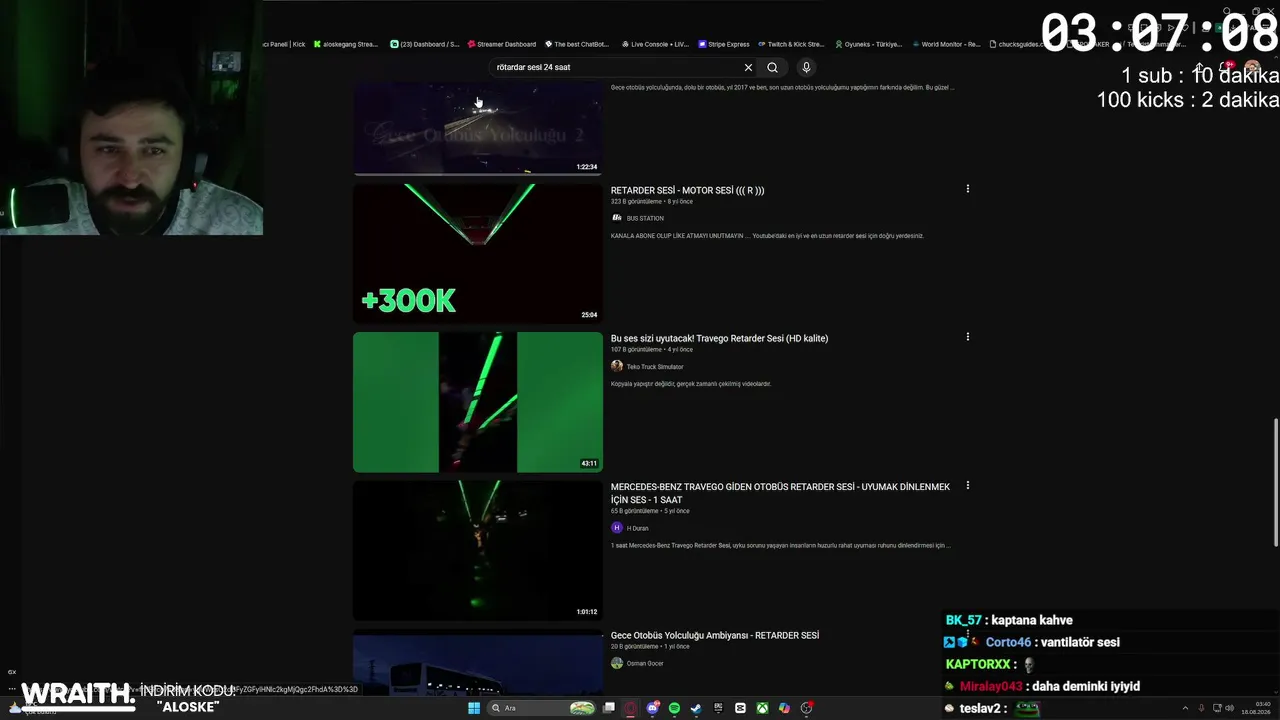Click '65 B görüntüleme' view count
Screen dimensions: 1280x720
tap(635, 511)
